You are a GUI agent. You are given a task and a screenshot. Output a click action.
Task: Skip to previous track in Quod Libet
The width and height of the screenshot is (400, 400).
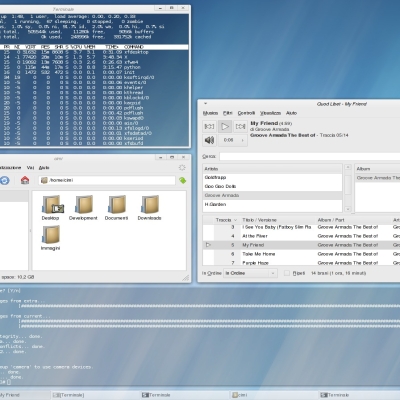coord(209,126)
